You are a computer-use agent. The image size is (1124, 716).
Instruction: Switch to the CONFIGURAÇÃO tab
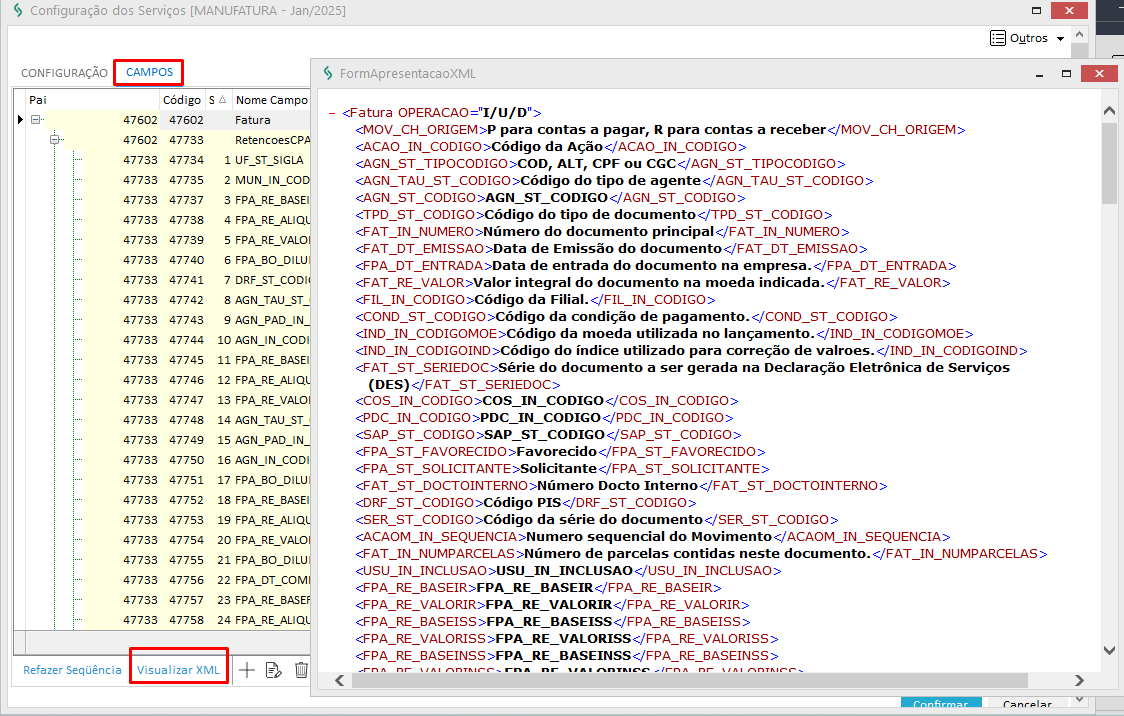click(64, 73)
